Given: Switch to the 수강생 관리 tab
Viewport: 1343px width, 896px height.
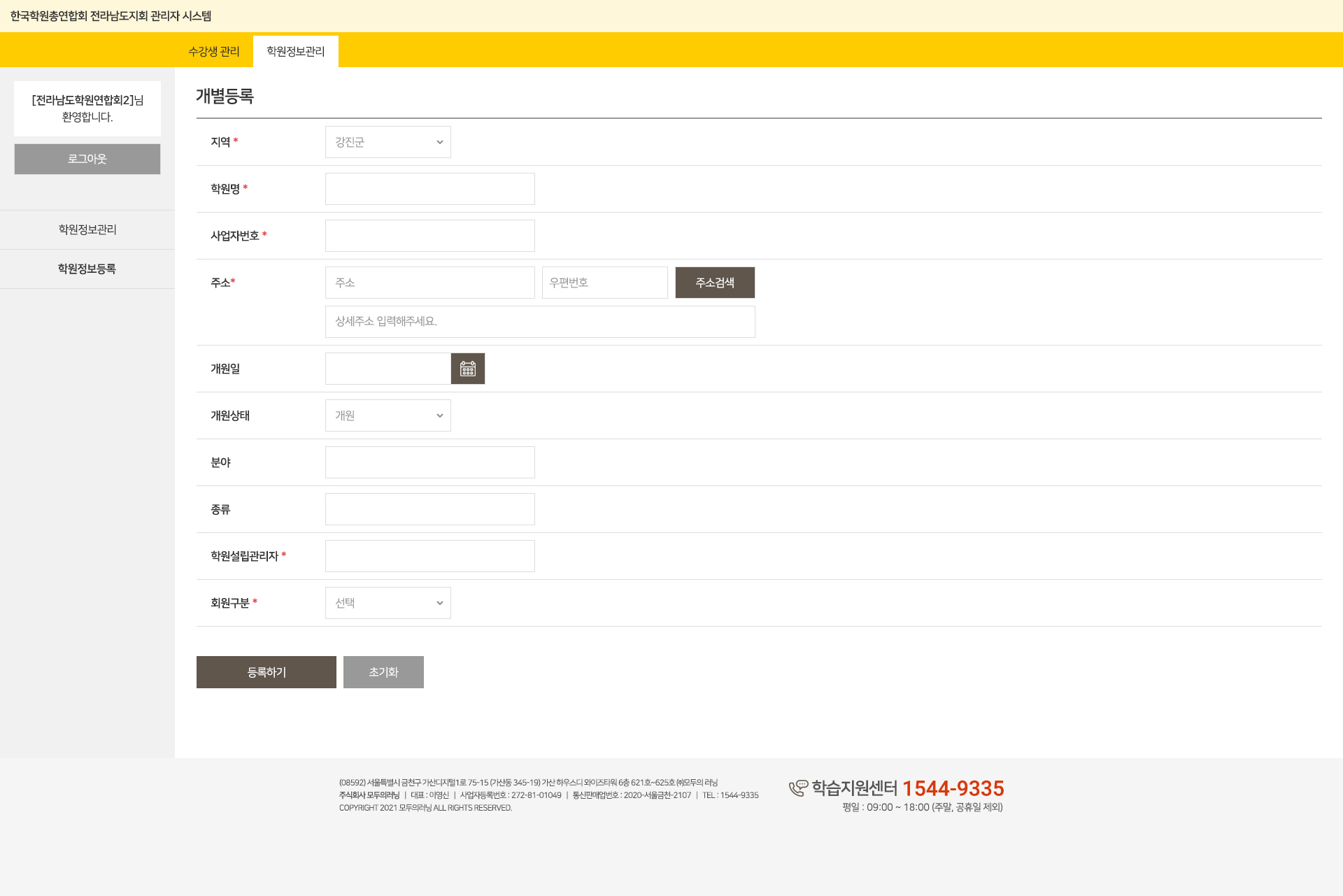Looking at the screenshot, I should pyautogui.click(x=213, y=52).
